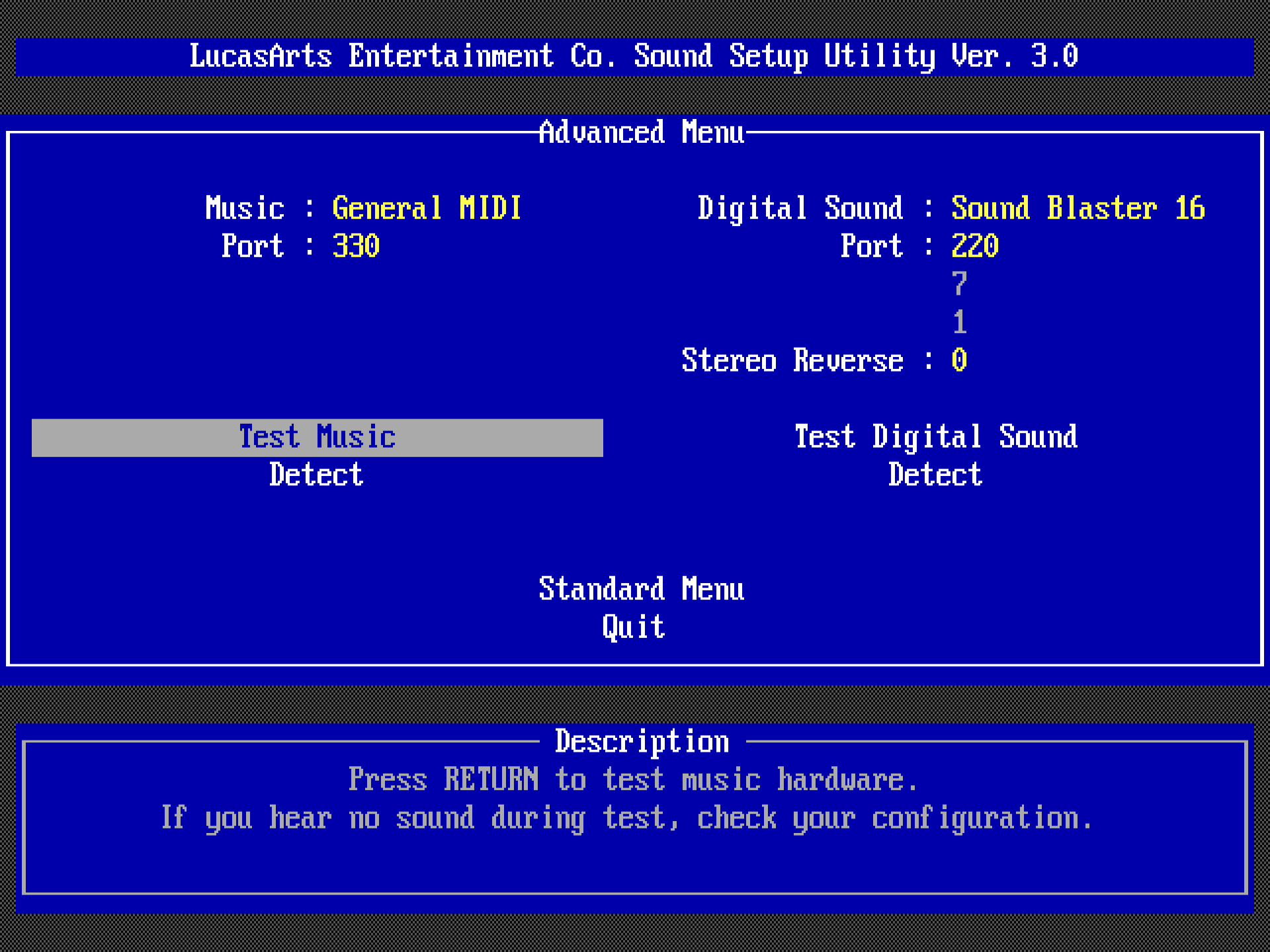The image size is (1270, 952).
Task: Toggle the Stereo Reverse value 0
Action: [x=959, y=360]
